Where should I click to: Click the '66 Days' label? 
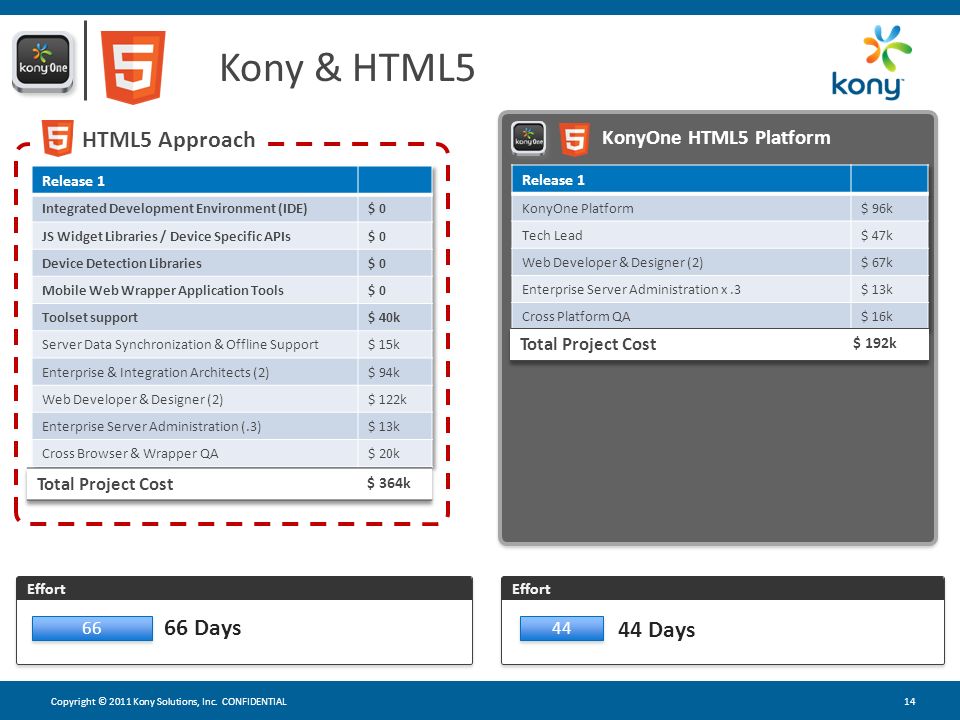[x=203, y=628]
